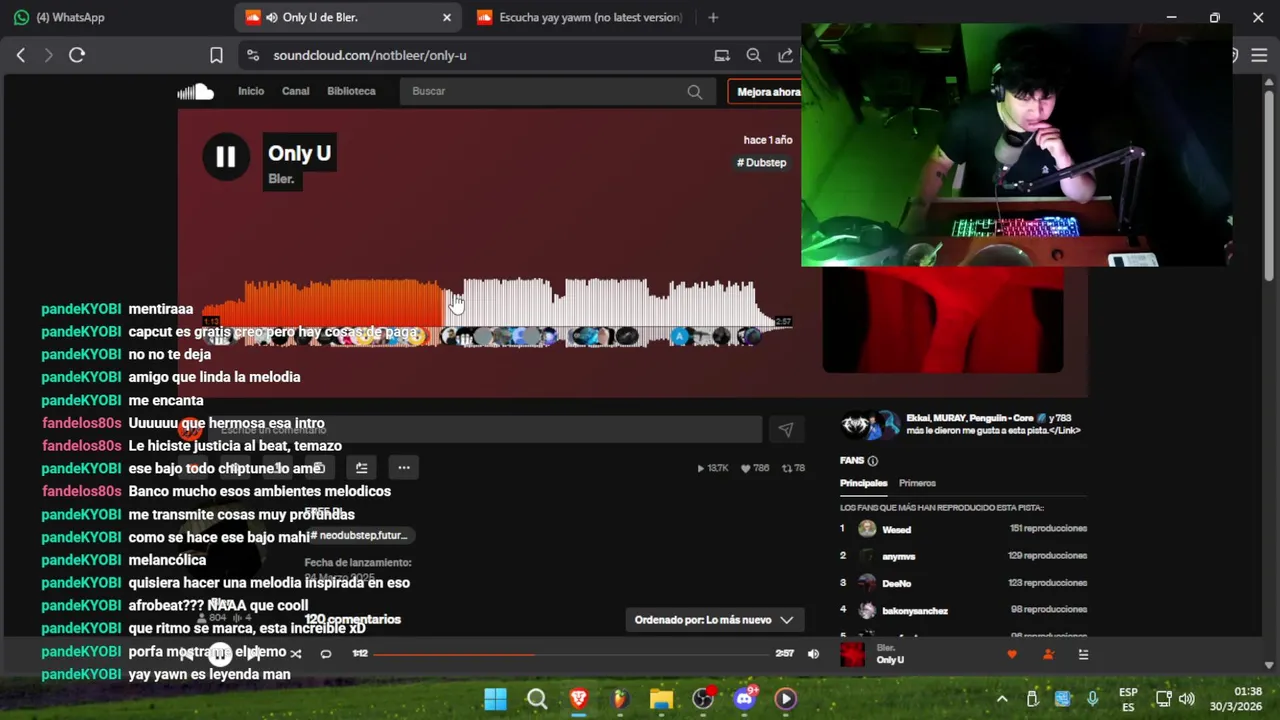Click the 'Escribe un comentario' input field
This screenshot has height=720, width=1280.
pos(483,430)
